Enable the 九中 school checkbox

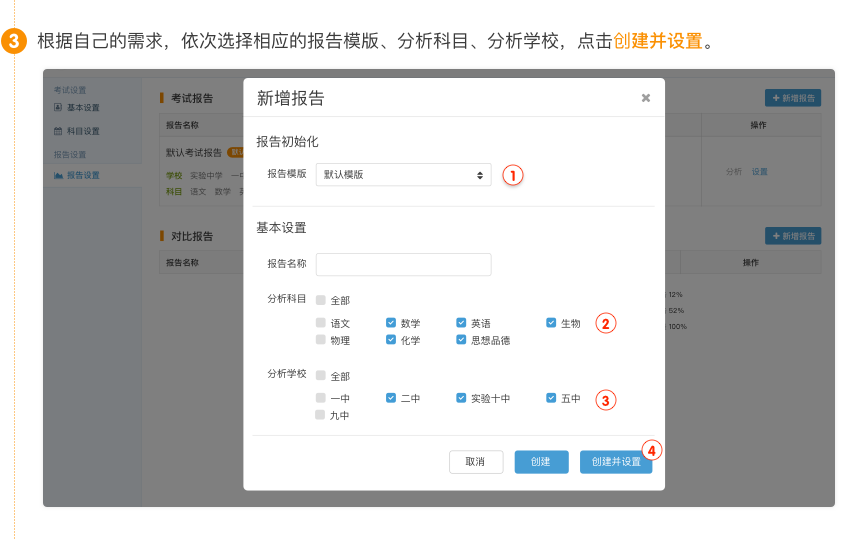tap(321, 415)
